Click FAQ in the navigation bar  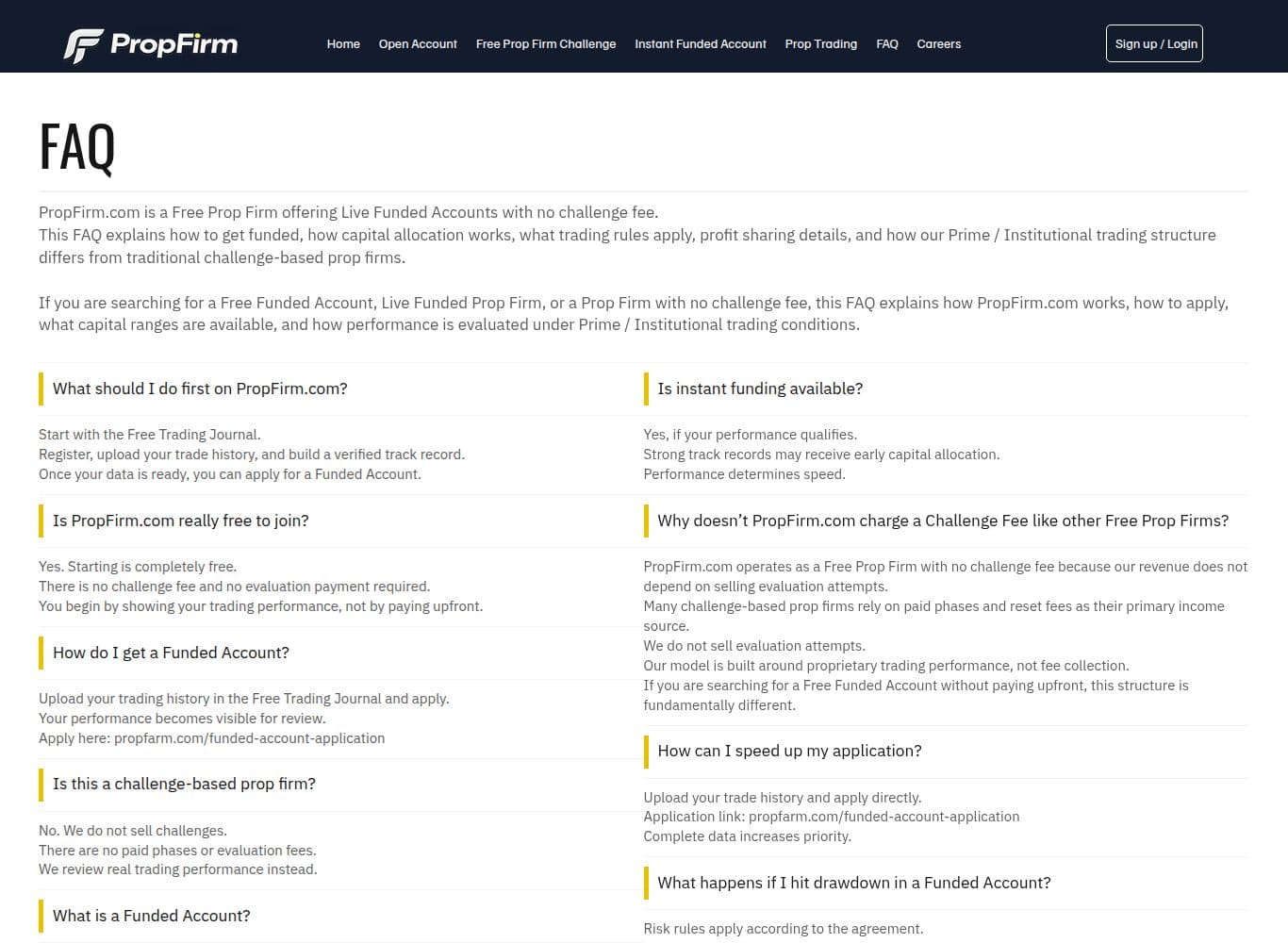click(887, 44)
